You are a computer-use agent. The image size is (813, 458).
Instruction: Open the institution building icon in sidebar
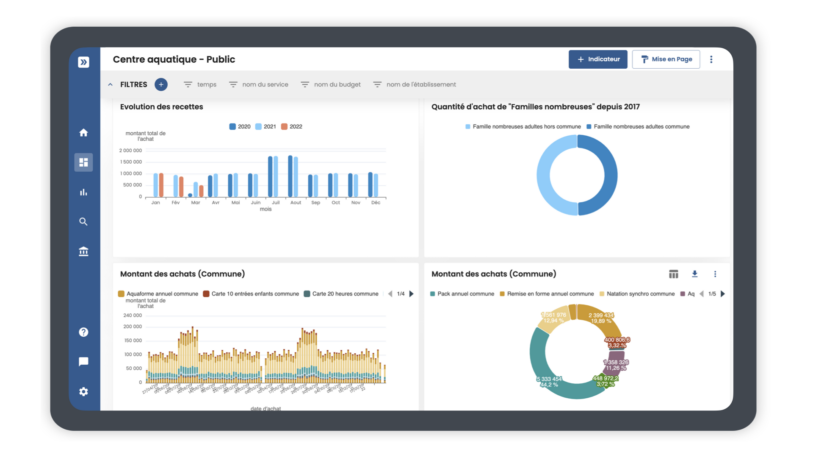[83, 252]
